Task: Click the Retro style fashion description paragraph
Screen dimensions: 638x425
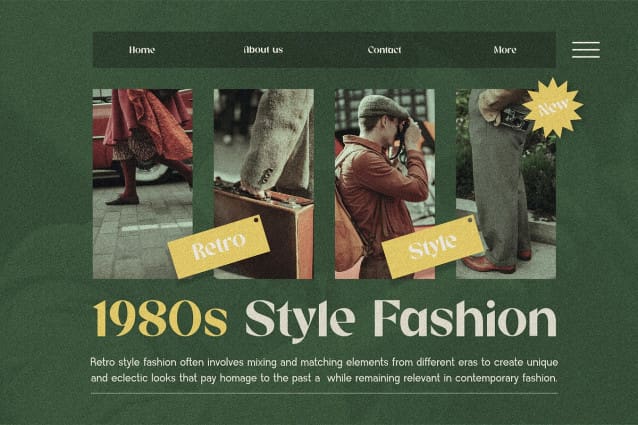Action: click(324, 370)
